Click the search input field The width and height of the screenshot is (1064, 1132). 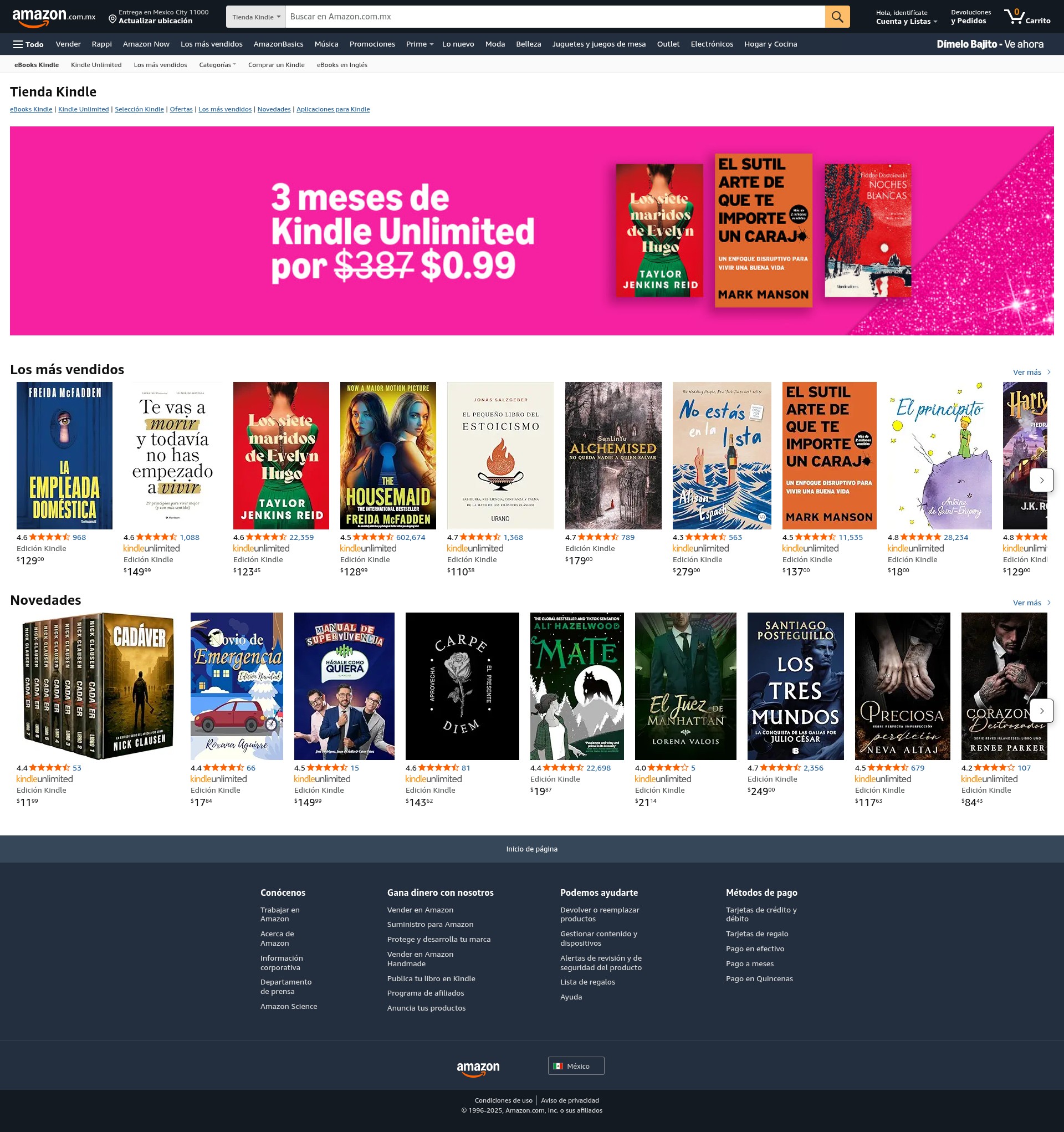[x=555, y=17]
